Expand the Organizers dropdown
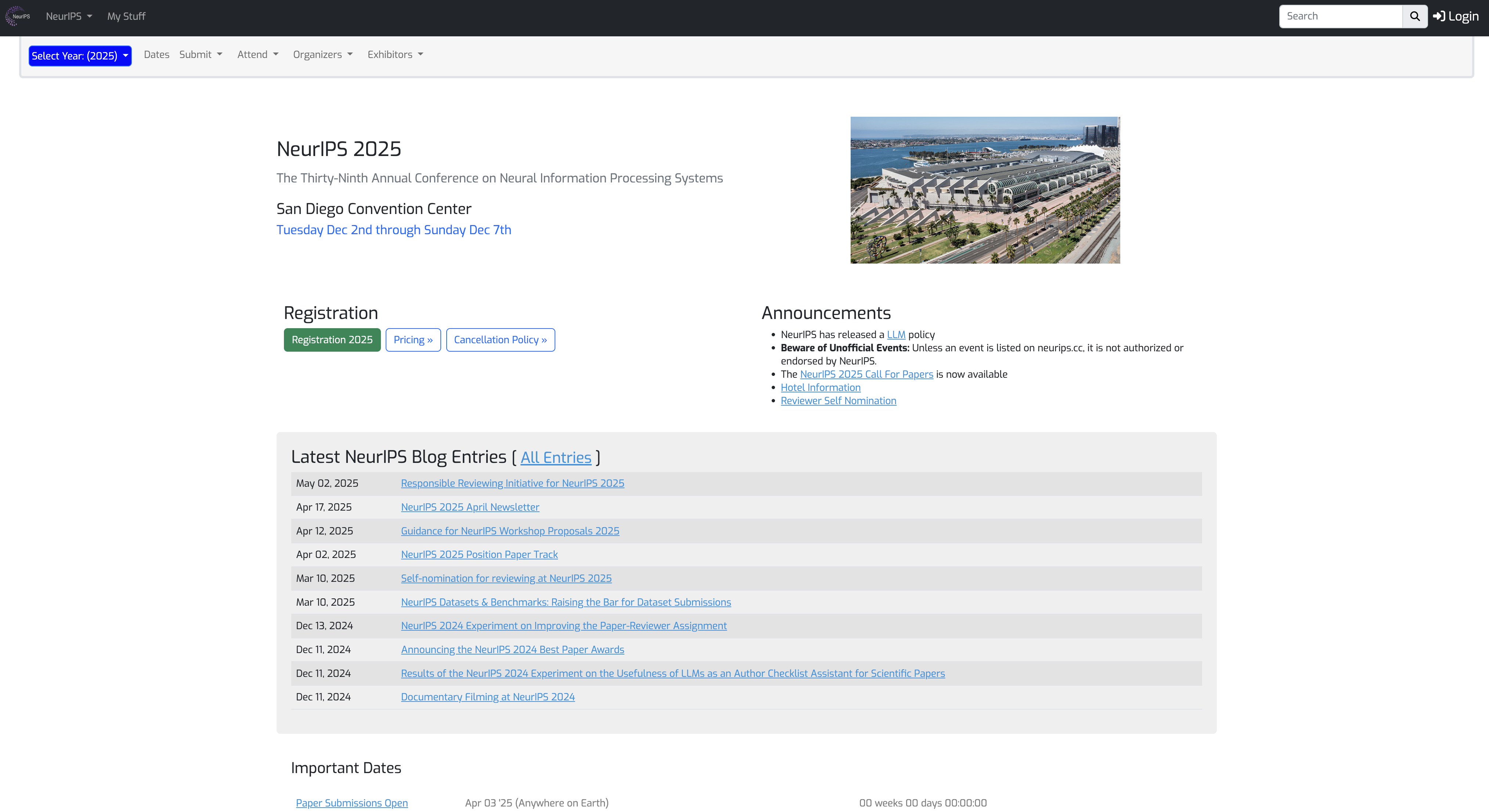 pos(322,54)
